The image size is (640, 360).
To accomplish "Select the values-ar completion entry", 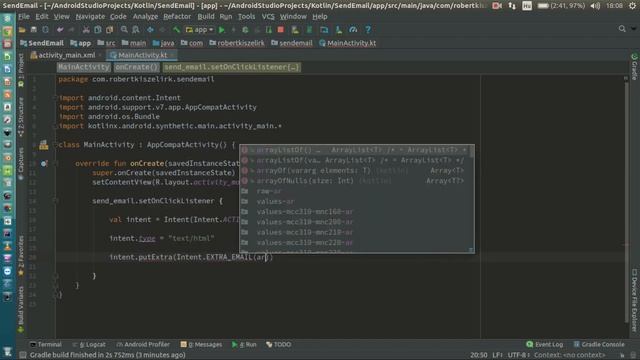I will tap(357, 201).
